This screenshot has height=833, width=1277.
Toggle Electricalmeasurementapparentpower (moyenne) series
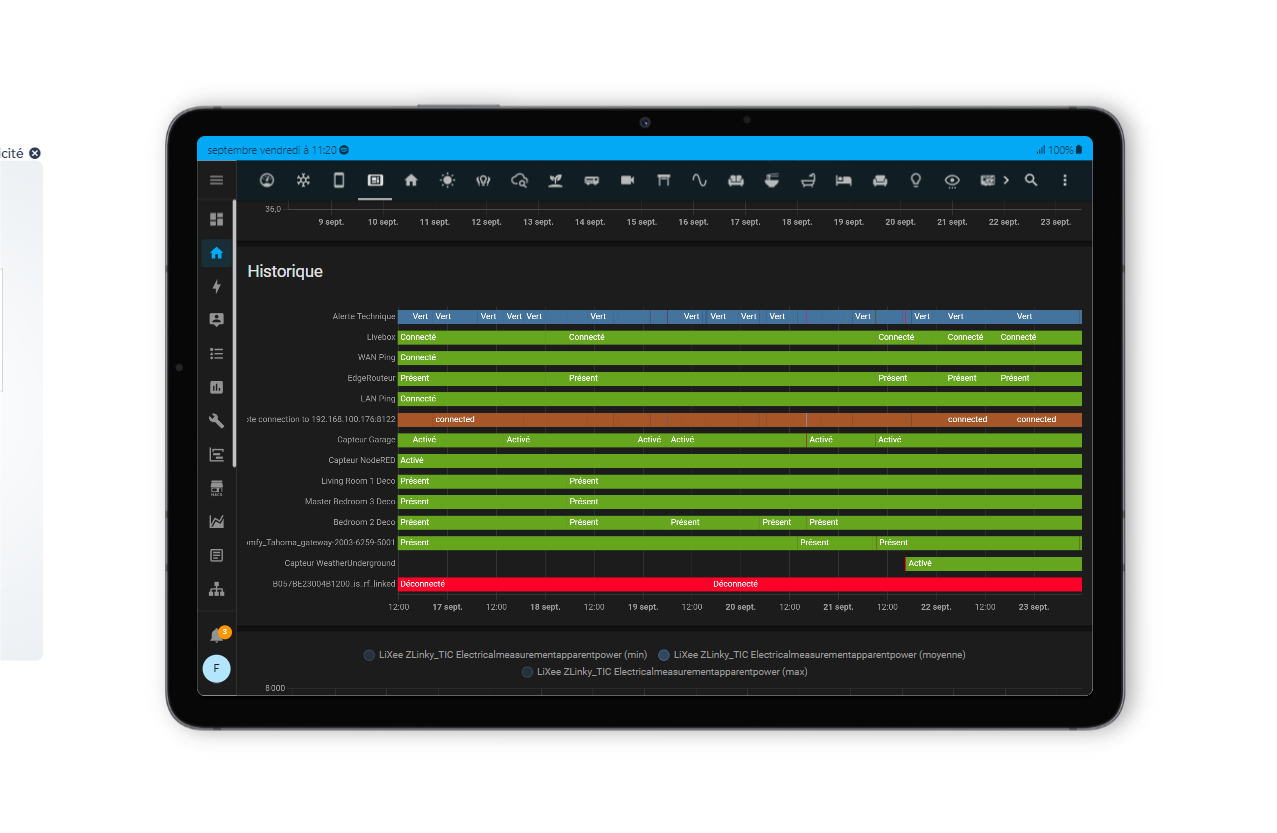click(x=811, y=655)
